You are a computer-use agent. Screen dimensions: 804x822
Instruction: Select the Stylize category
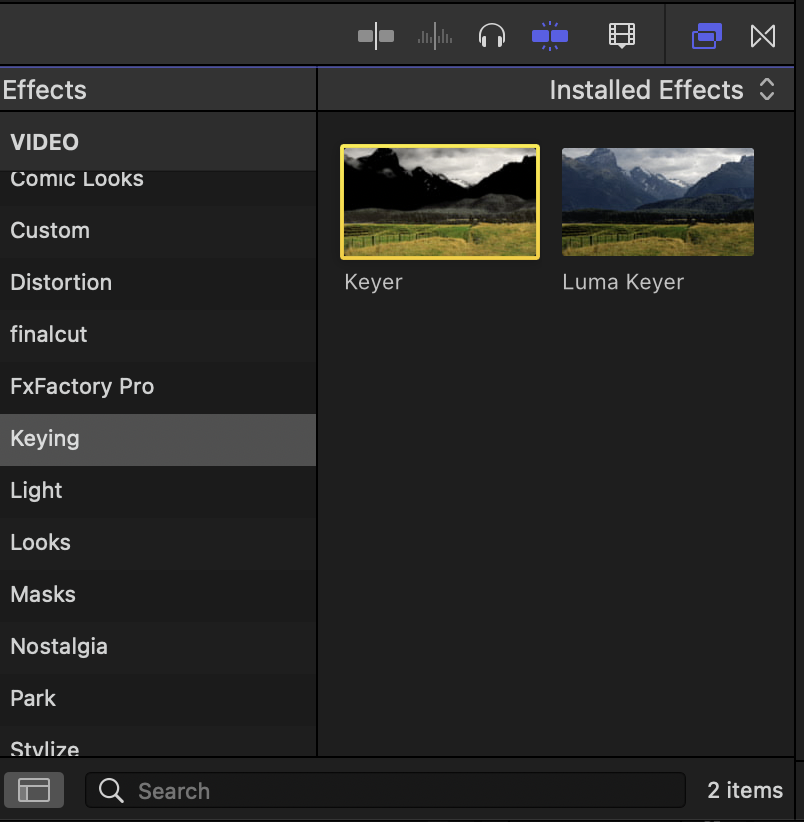[158, 742]
